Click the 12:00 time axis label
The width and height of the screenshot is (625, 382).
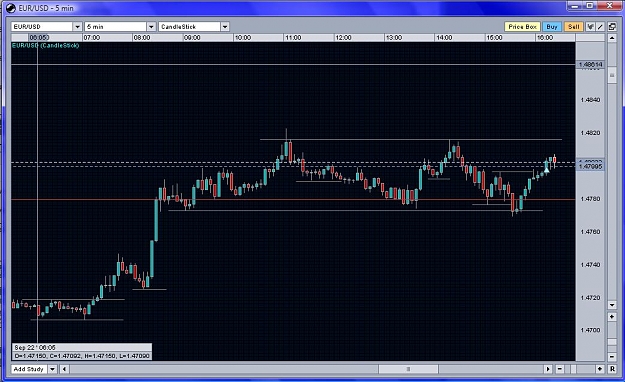pyautogui.click(x=343, y=38)
